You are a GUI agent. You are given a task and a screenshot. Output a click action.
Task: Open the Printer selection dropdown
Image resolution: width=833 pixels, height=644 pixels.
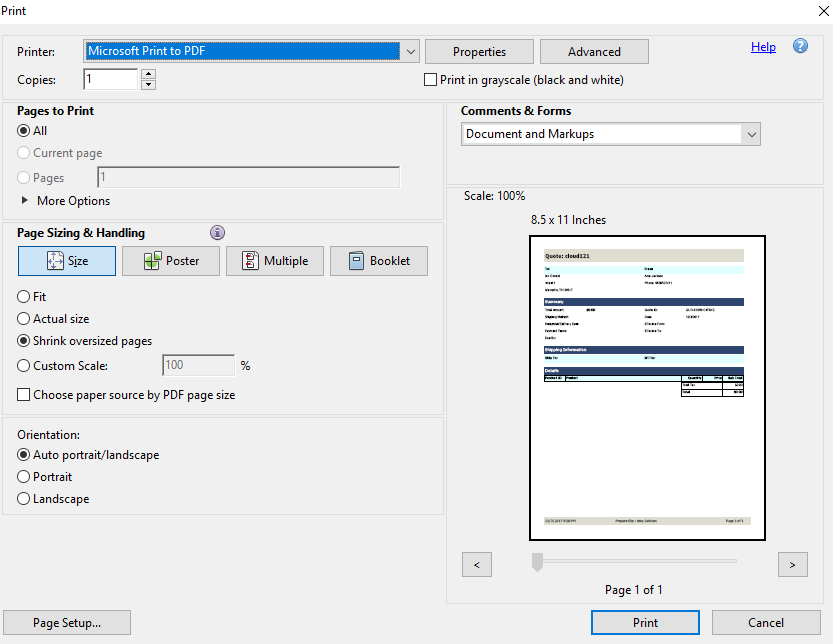tap(410, 51)
